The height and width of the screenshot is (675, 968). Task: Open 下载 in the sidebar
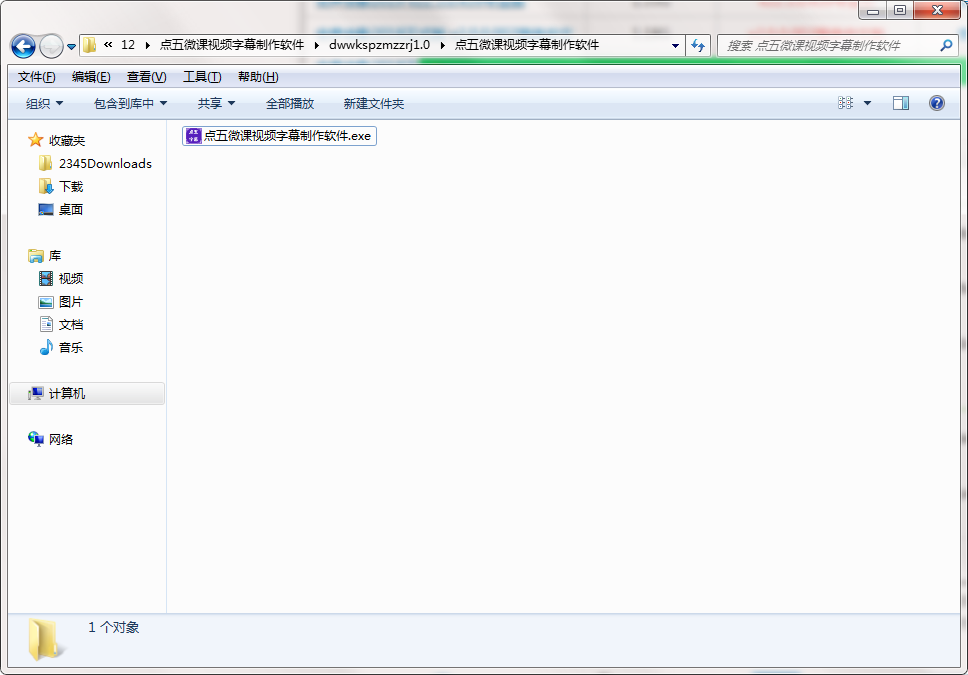71,187
